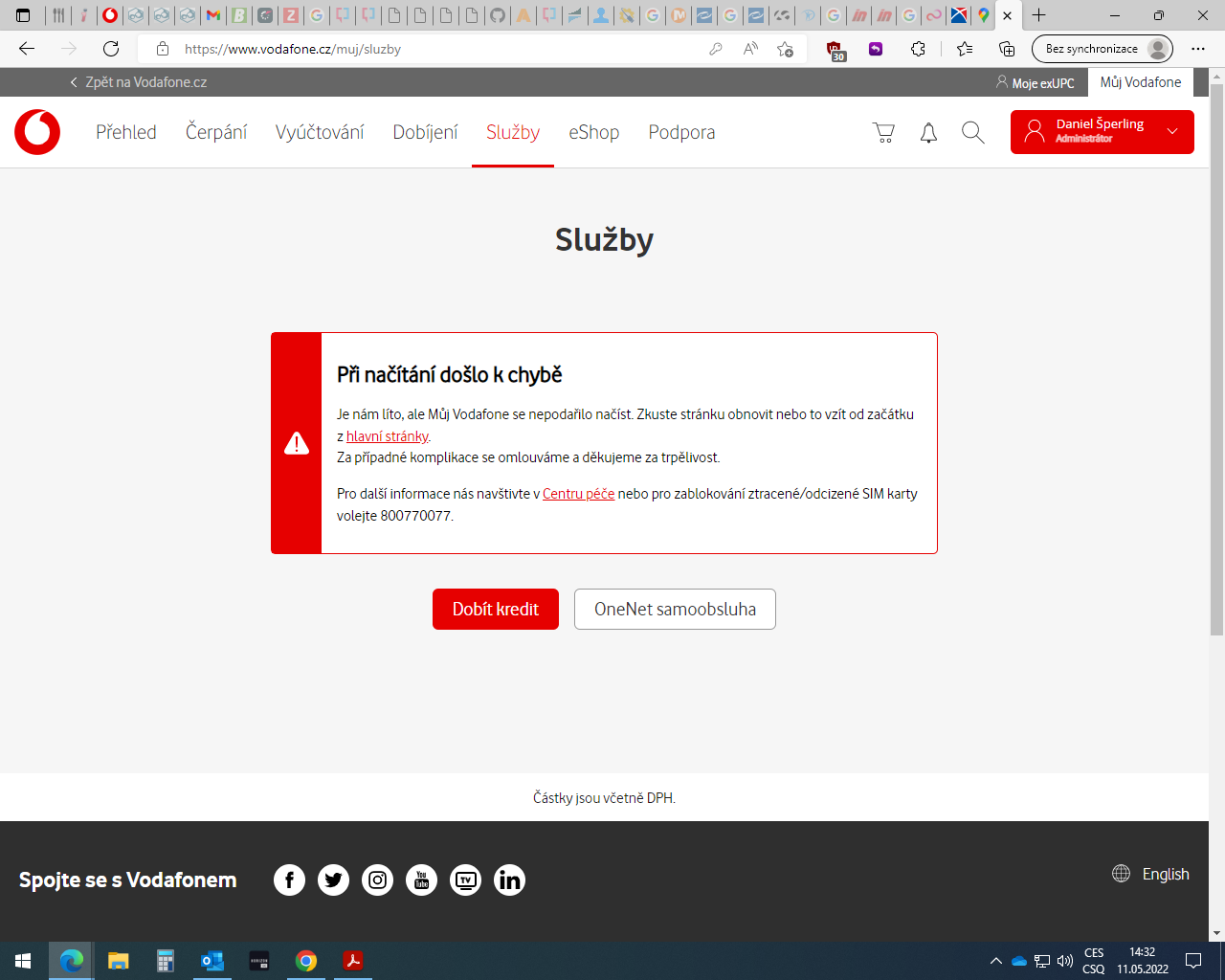The image size is (1225, 980).
Task: Open Vodafone Facebook page
Action: pos(289,880)
